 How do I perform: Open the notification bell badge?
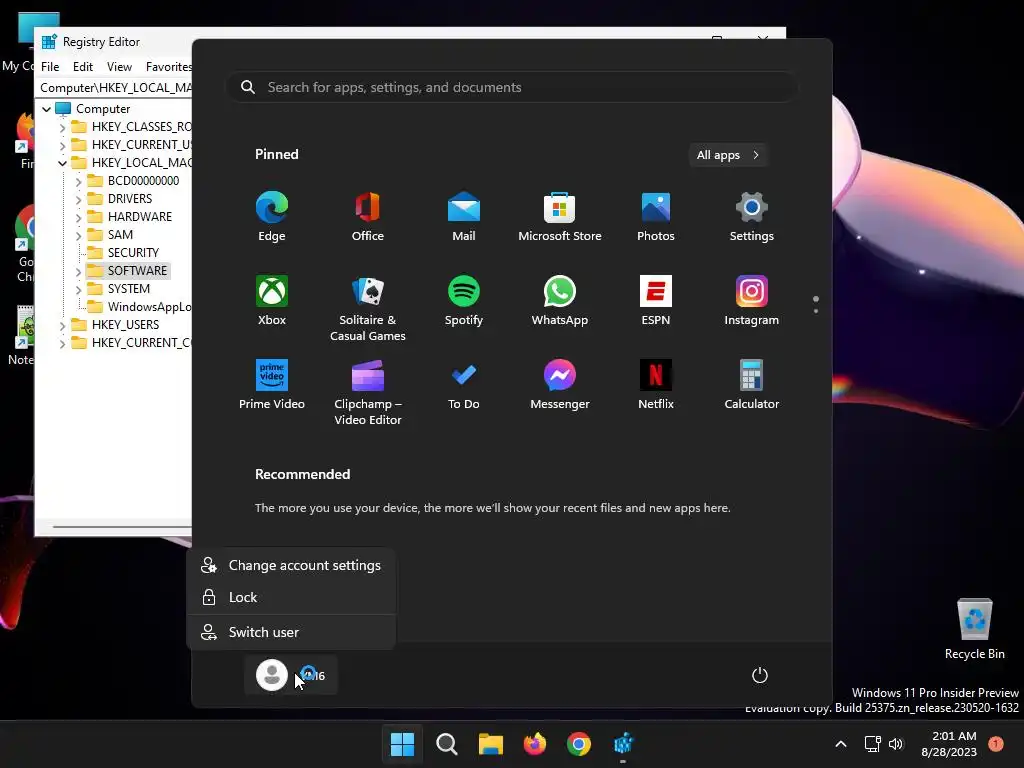tap(996, 744)
